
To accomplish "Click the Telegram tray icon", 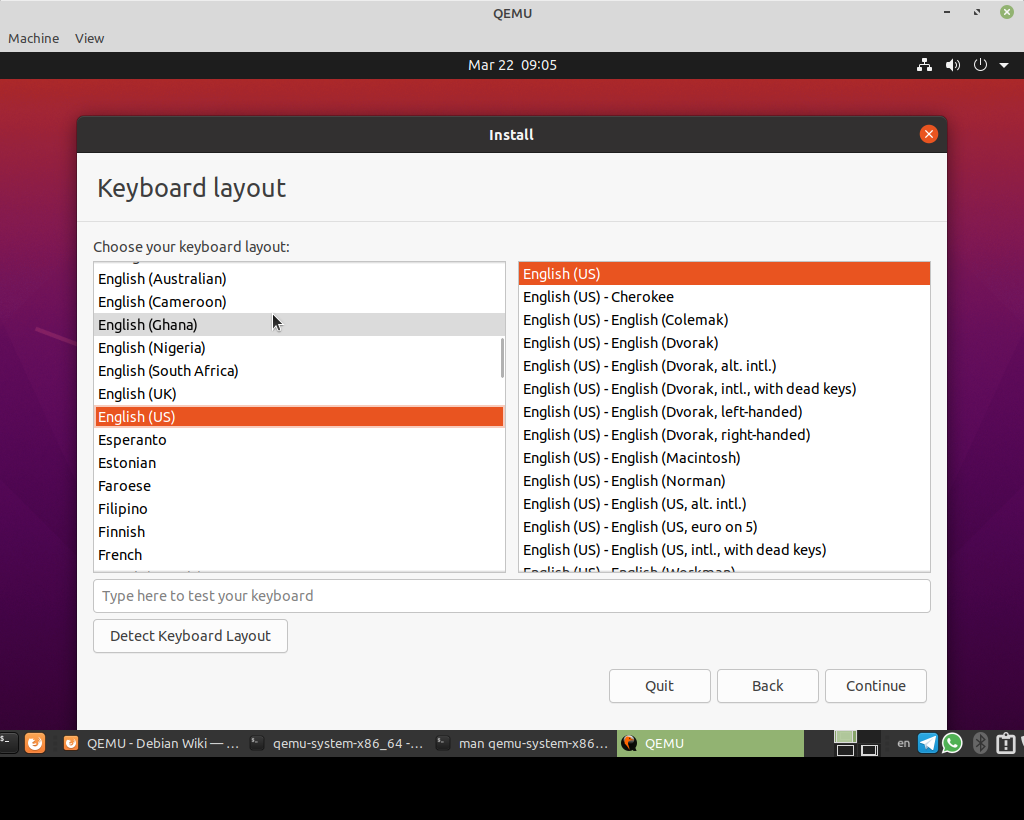I will [x=927, y=743].
